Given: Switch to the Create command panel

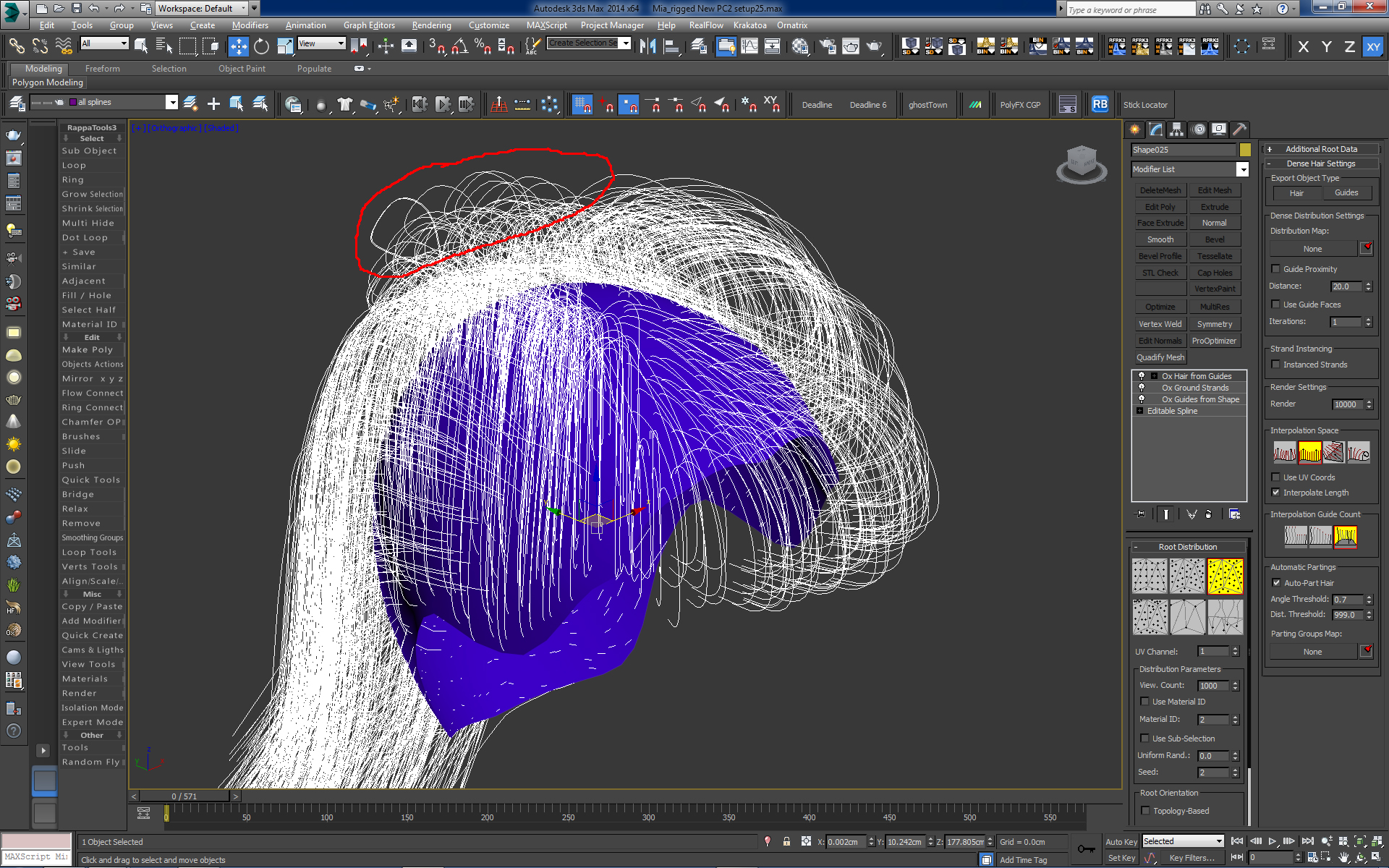Looking at the screenshot, I should (1134, 129).
